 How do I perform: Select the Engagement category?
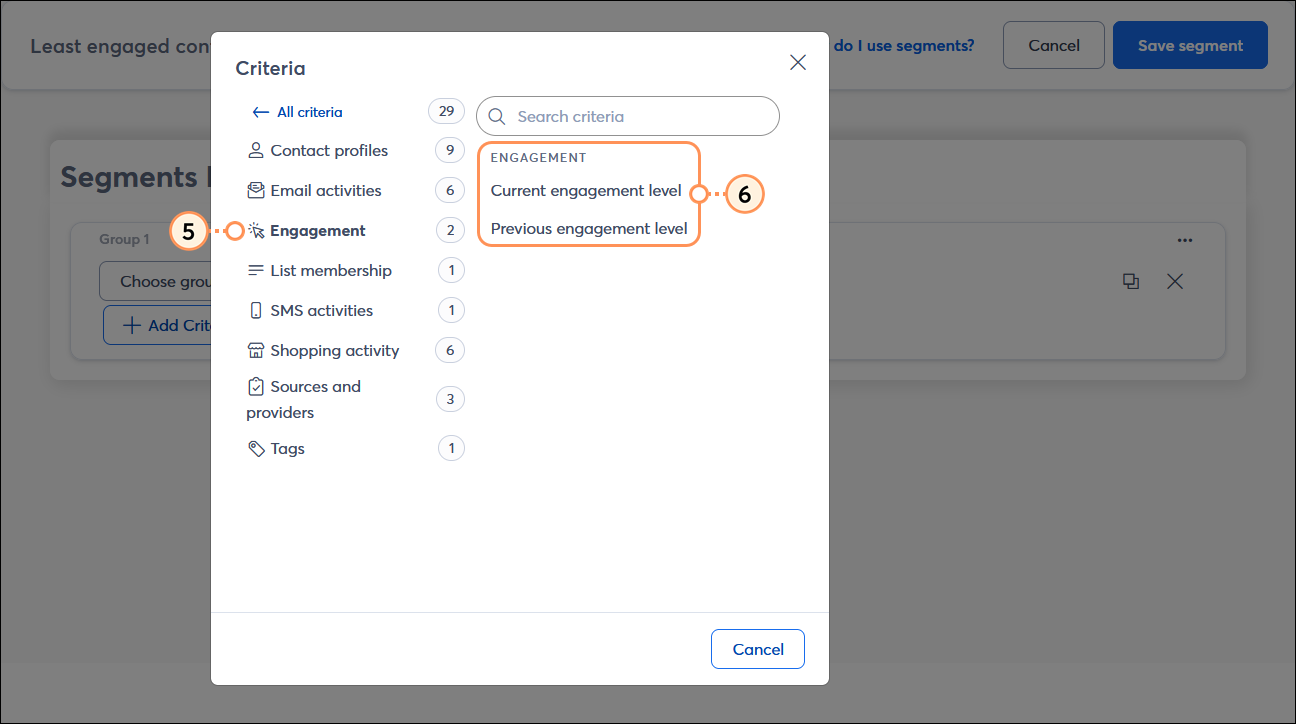(x=318, y=230)
